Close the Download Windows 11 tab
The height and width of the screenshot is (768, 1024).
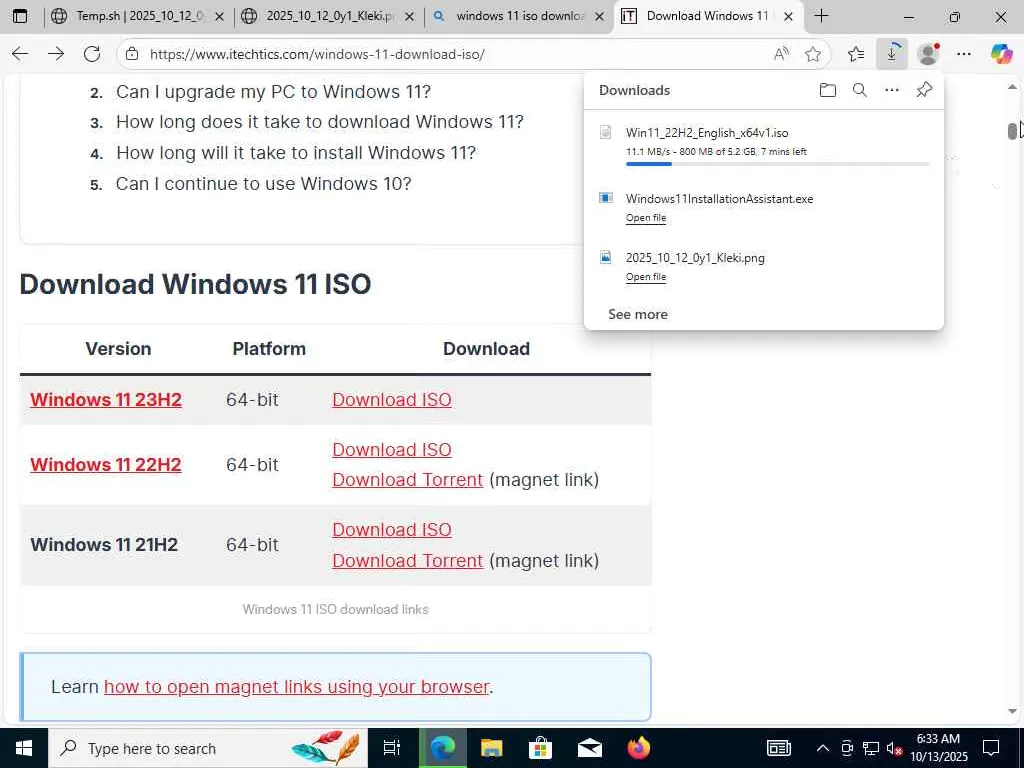(x=788, y=17)
